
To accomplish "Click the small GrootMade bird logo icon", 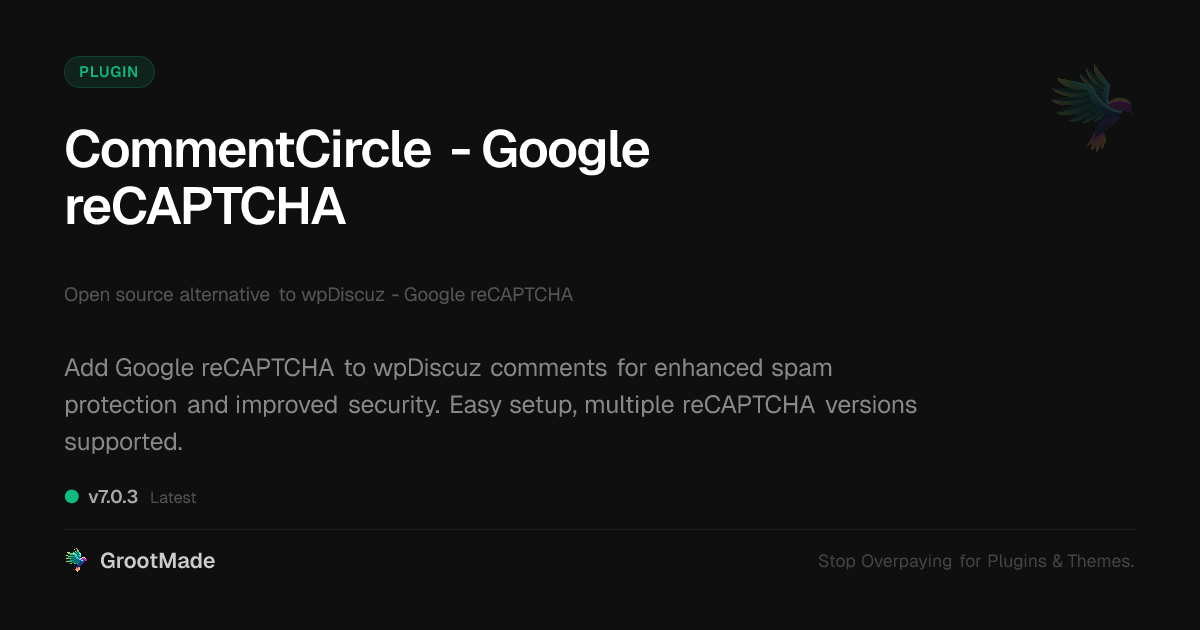I will (76, 561).
